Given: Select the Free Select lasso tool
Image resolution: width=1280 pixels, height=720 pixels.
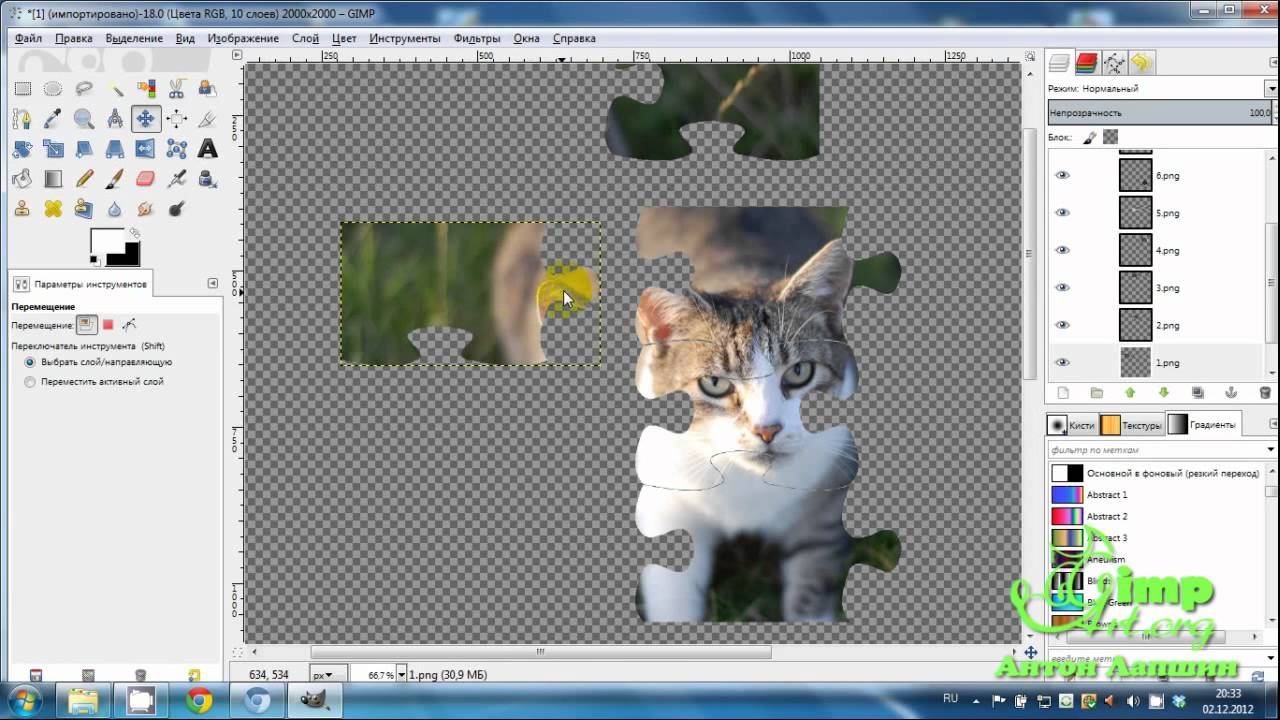Looking at the screenshot, I should 84,89.
